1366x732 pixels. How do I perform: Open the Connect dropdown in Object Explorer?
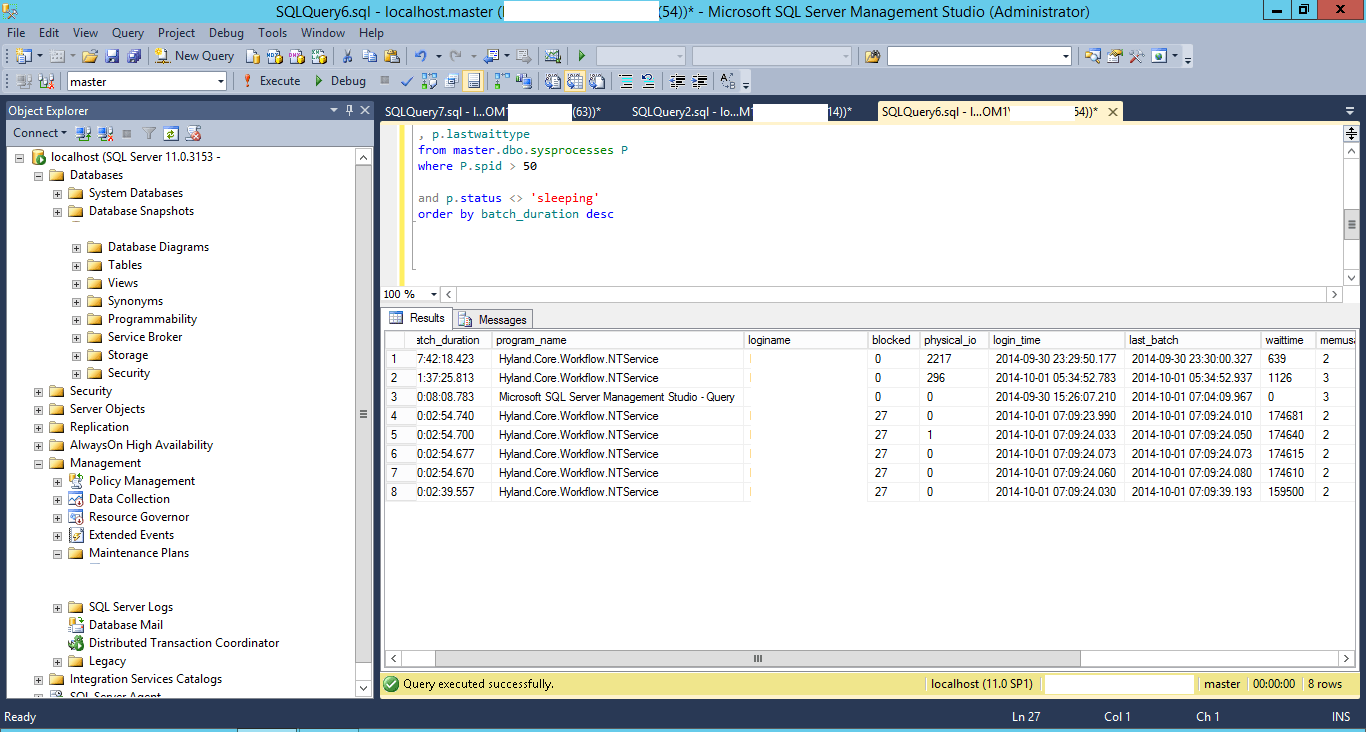[x=40, y=133]
